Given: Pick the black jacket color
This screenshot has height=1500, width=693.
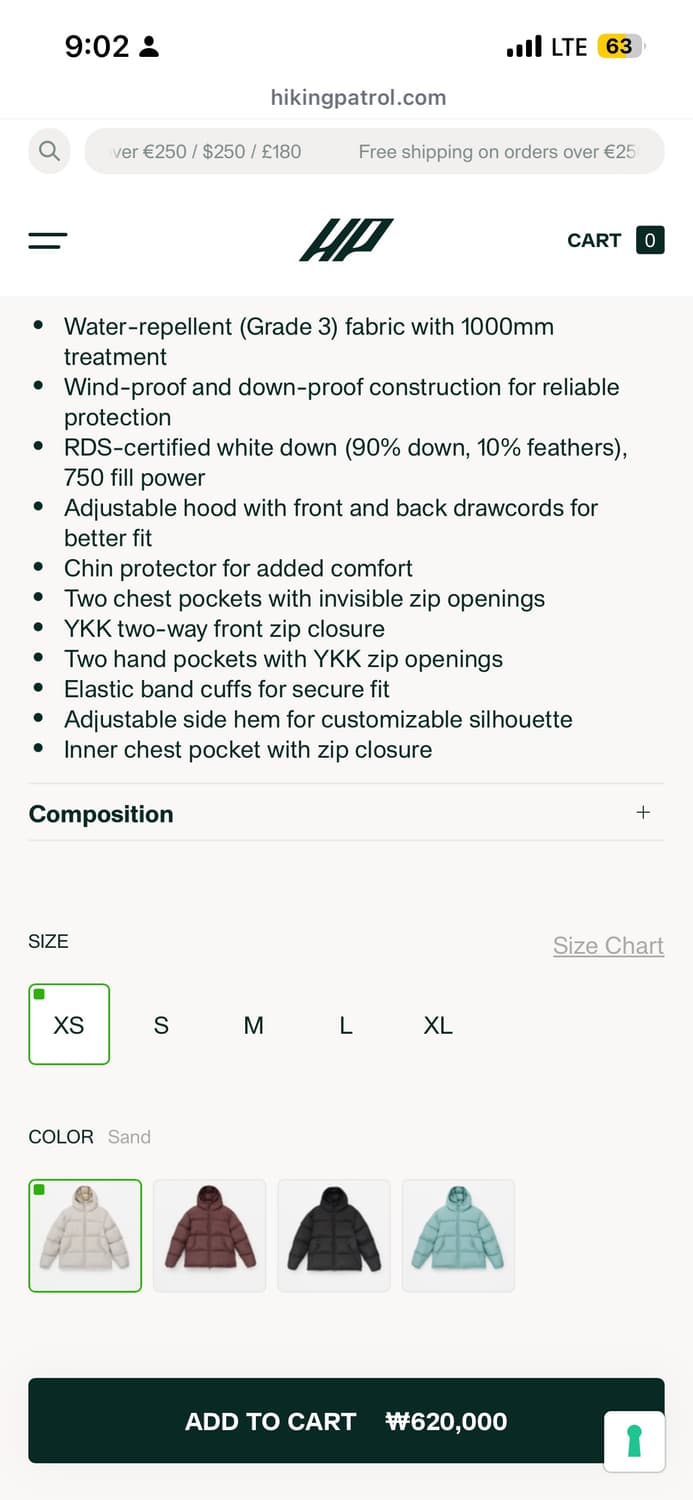Looking at the screenshot, I should pyautogui.click(x=334, y=1236).
